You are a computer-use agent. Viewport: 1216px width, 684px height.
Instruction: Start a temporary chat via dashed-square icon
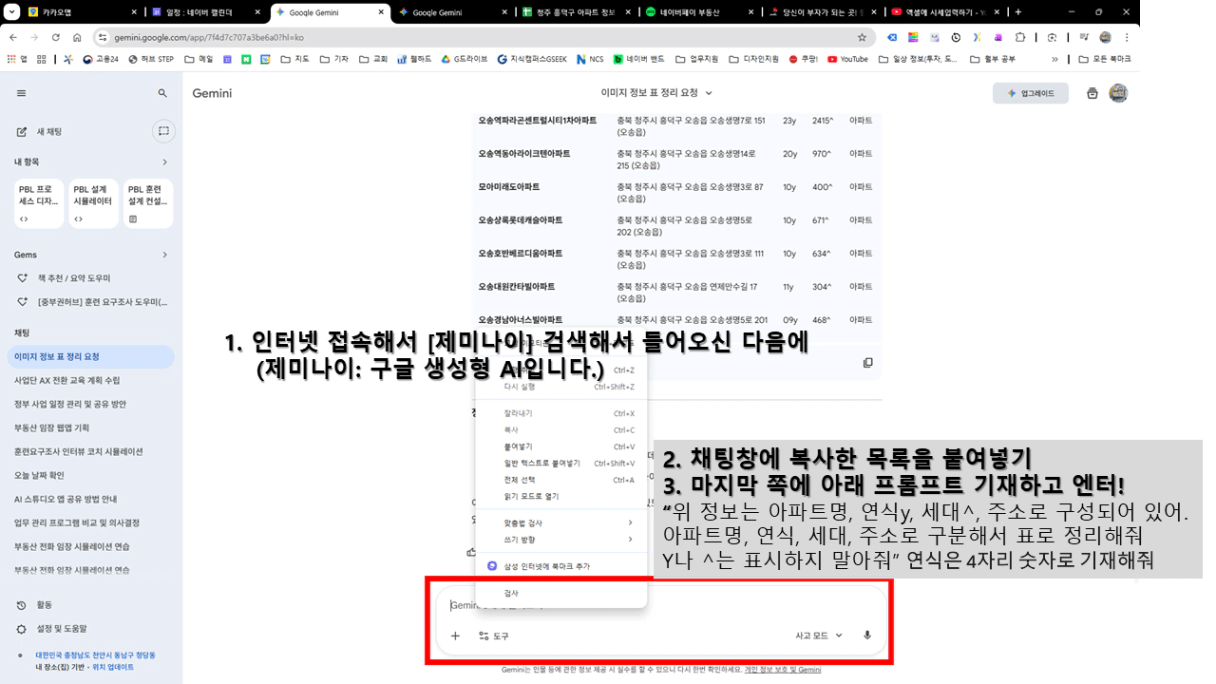coord(163,131)
